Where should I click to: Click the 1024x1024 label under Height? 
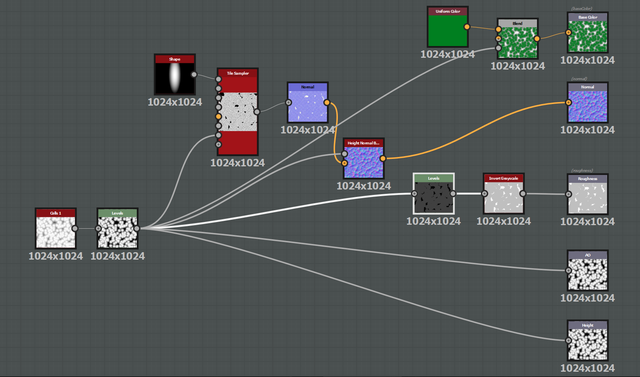click(x=587, y=368)
